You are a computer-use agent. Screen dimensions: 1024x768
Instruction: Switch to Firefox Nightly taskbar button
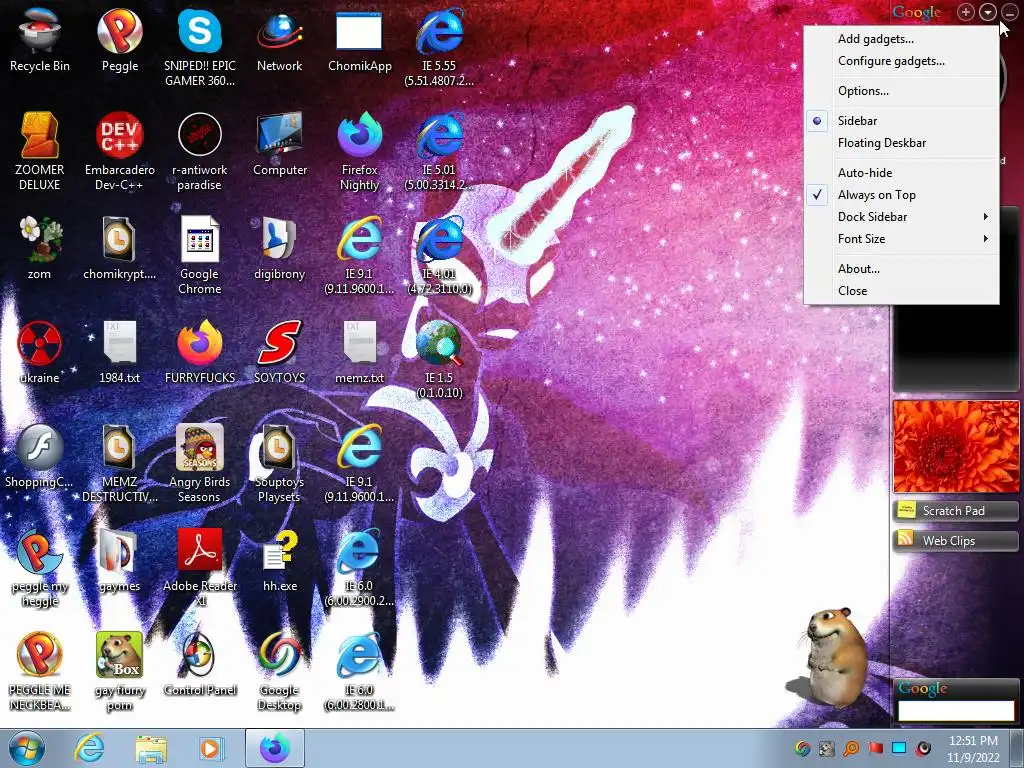(x=275, y=748)
